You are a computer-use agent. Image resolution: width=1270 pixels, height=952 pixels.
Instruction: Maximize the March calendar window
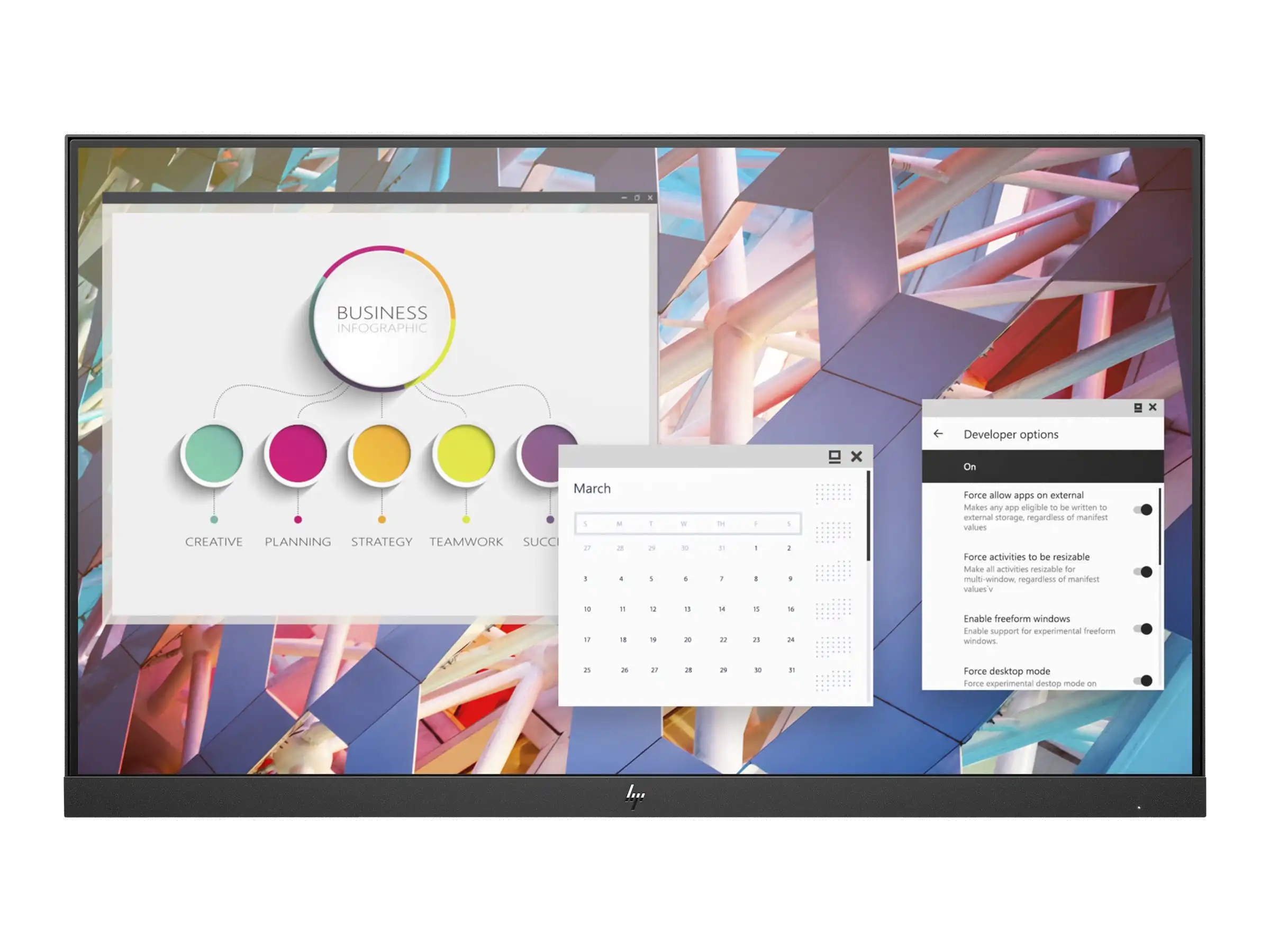pos(834,457)
